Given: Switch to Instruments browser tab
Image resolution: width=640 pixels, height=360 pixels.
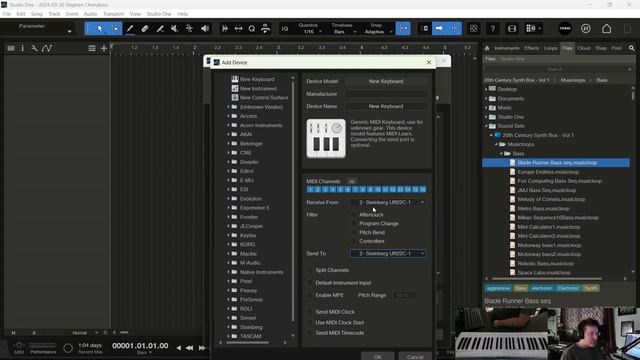Looking at the screenshot, I should pos(507,48).
